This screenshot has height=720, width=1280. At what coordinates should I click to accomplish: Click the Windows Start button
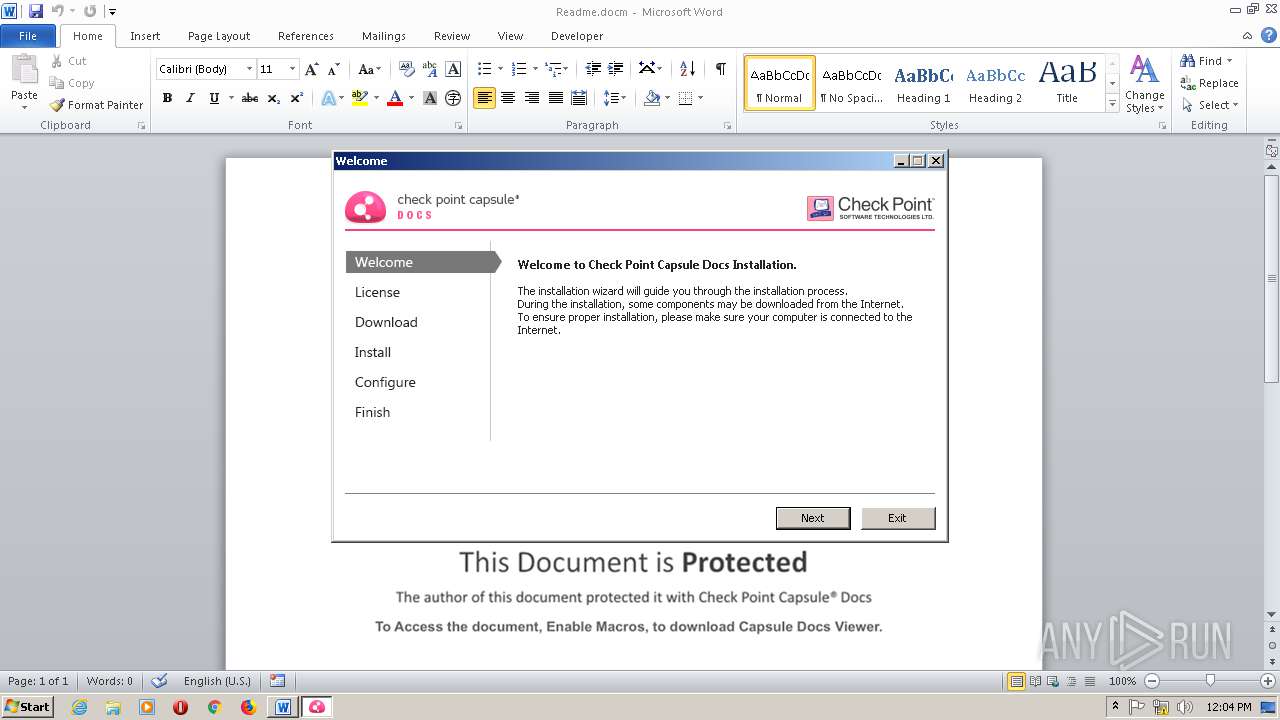click(28, 706)
